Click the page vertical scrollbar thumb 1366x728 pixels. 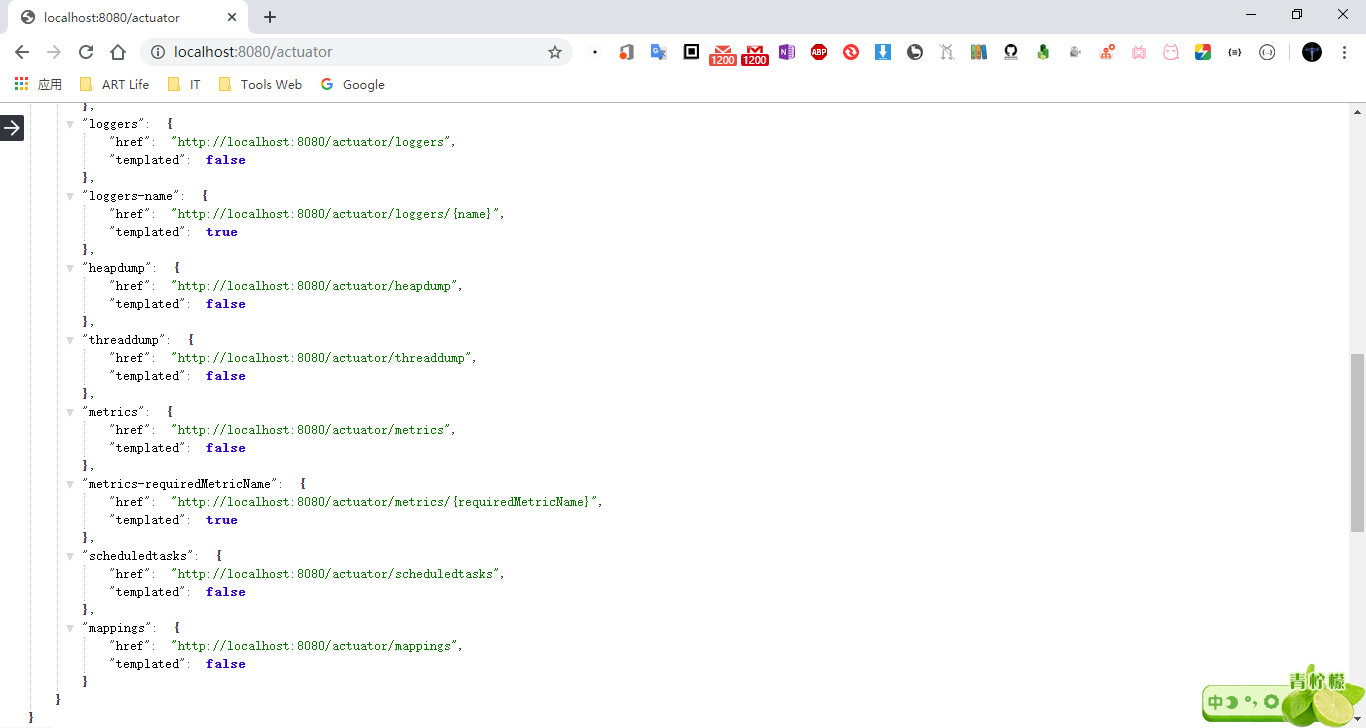pos(1357,442)
